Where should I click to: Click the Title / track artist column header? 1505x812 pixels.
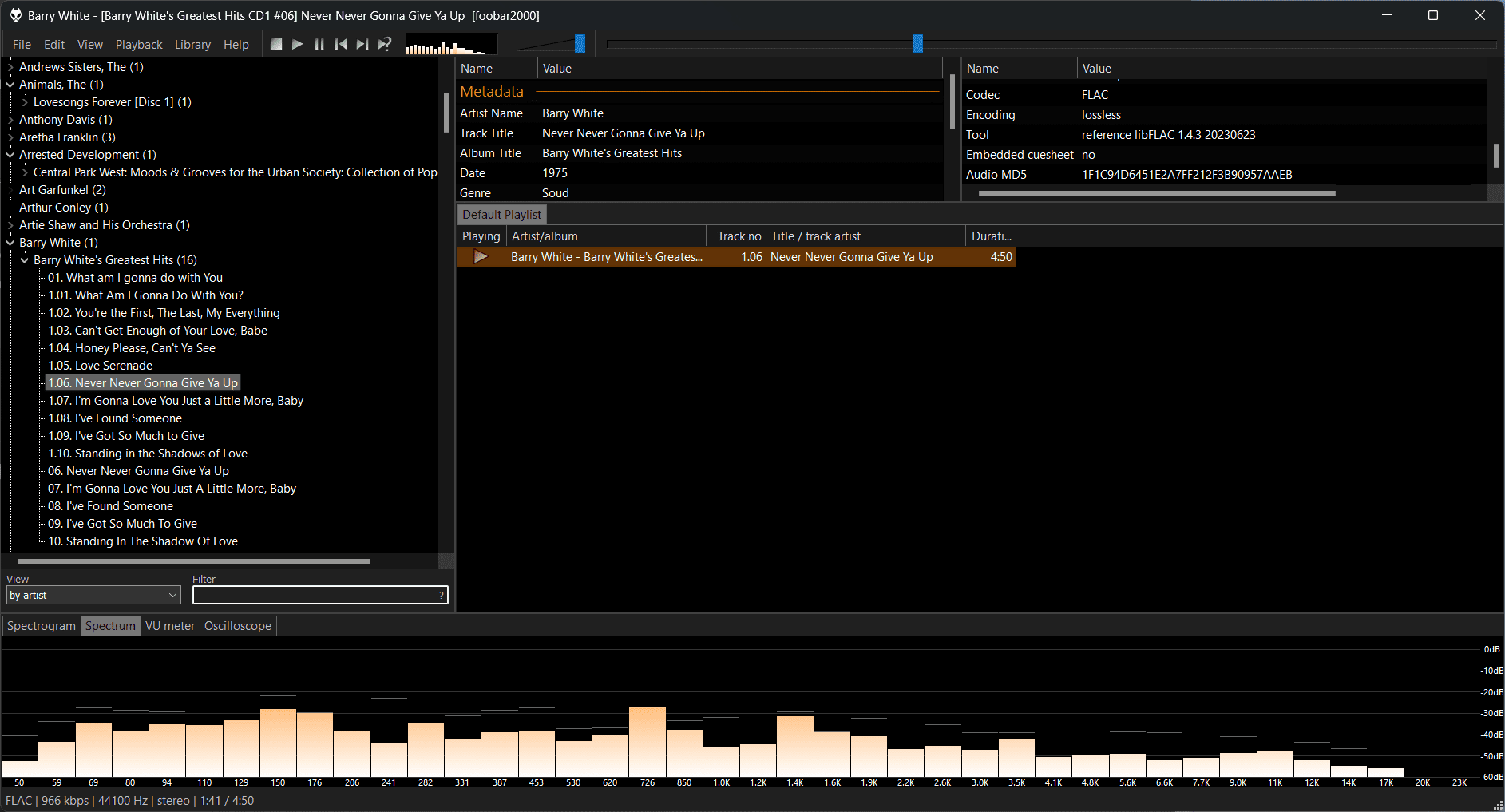[866, 236]
